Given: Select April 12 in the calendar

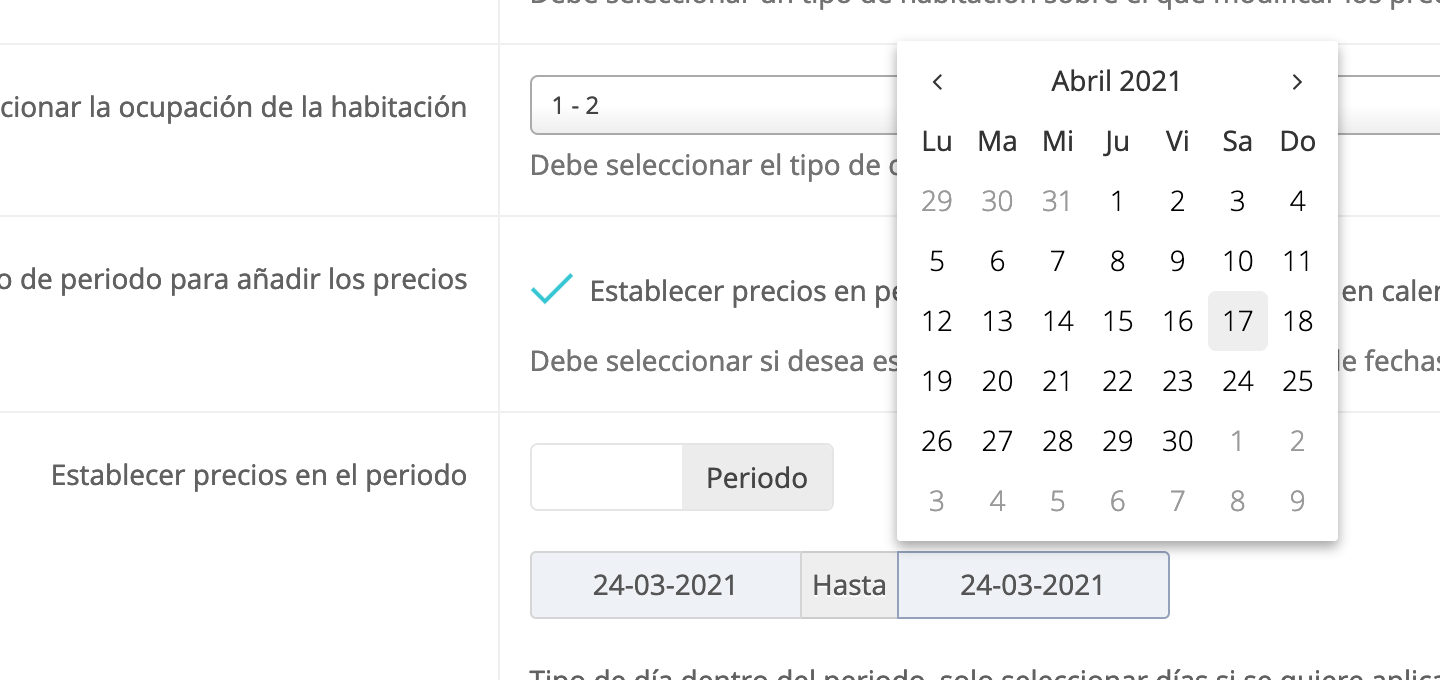Looking at the screenshot, I should pyautogui.click(x=937, y=321).
